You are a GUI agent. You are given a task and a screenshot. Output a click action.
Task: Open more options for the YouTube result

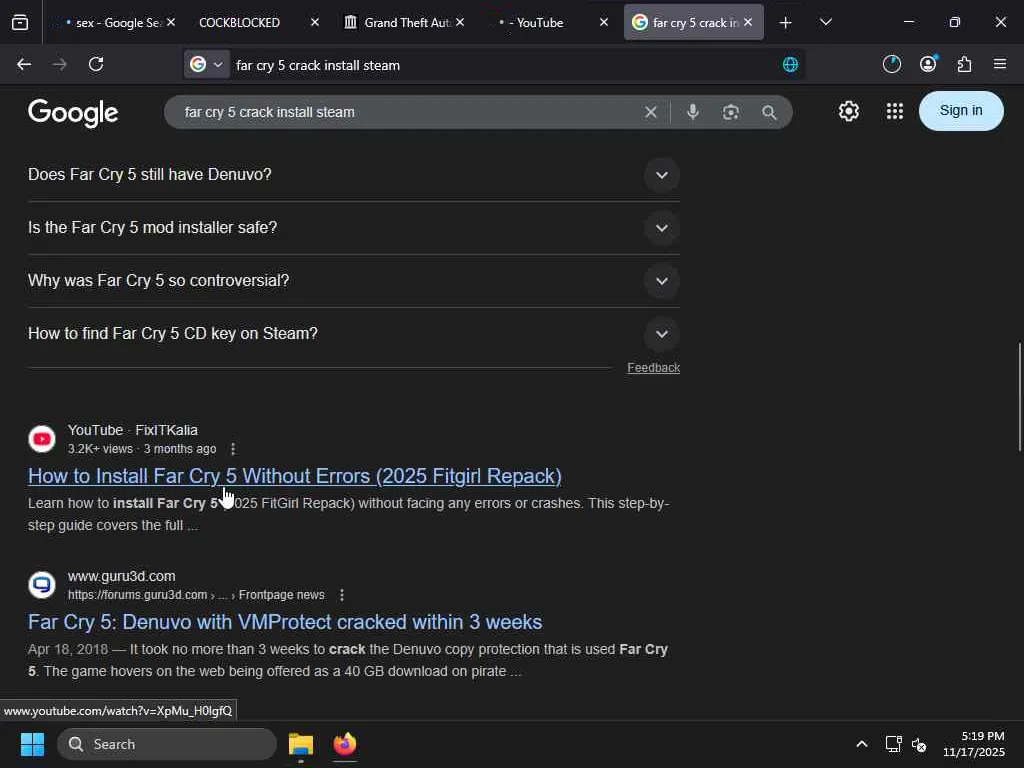[233, 449]
